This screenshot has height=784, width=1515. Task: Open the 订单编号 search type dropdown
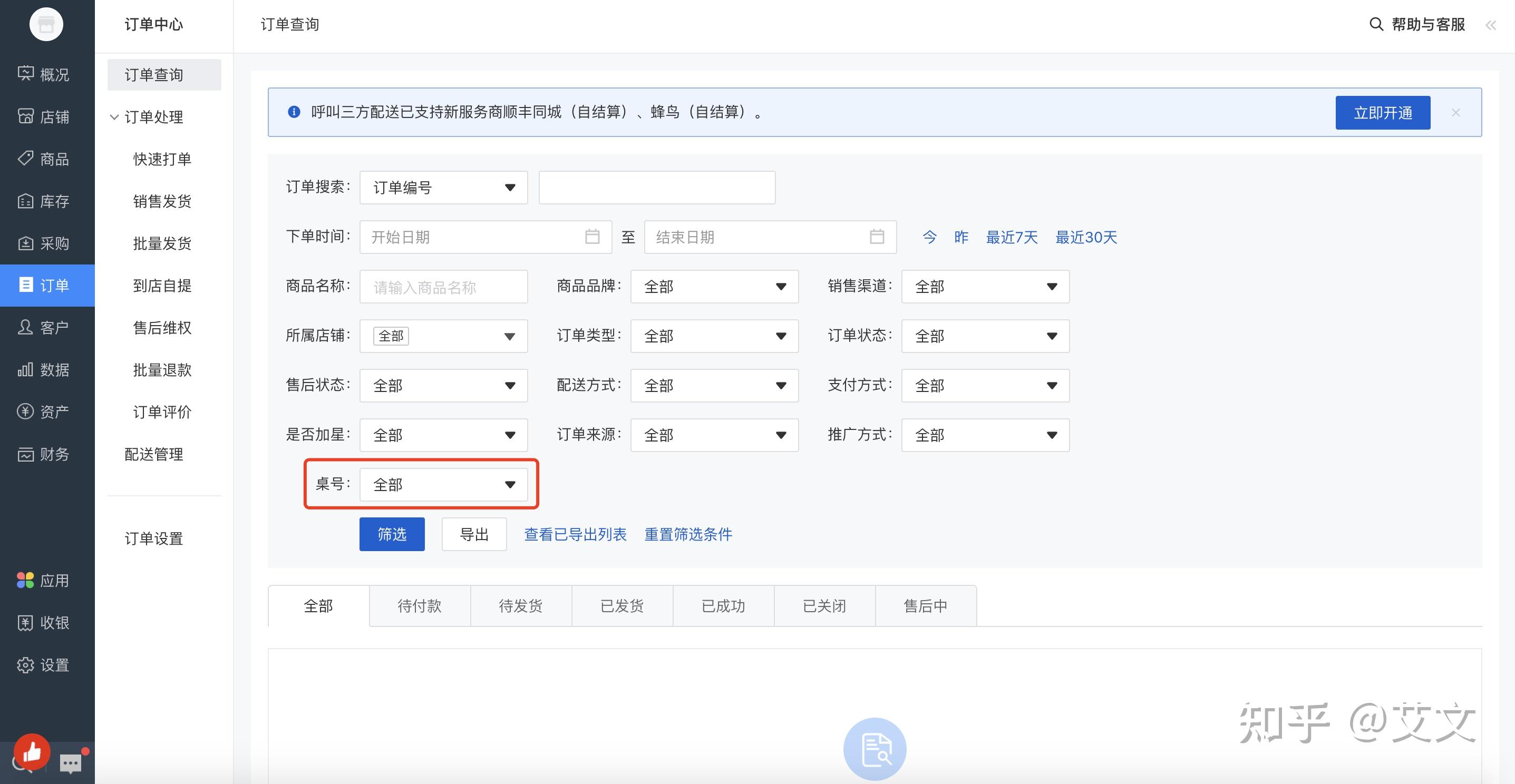[x=443, y=188]
